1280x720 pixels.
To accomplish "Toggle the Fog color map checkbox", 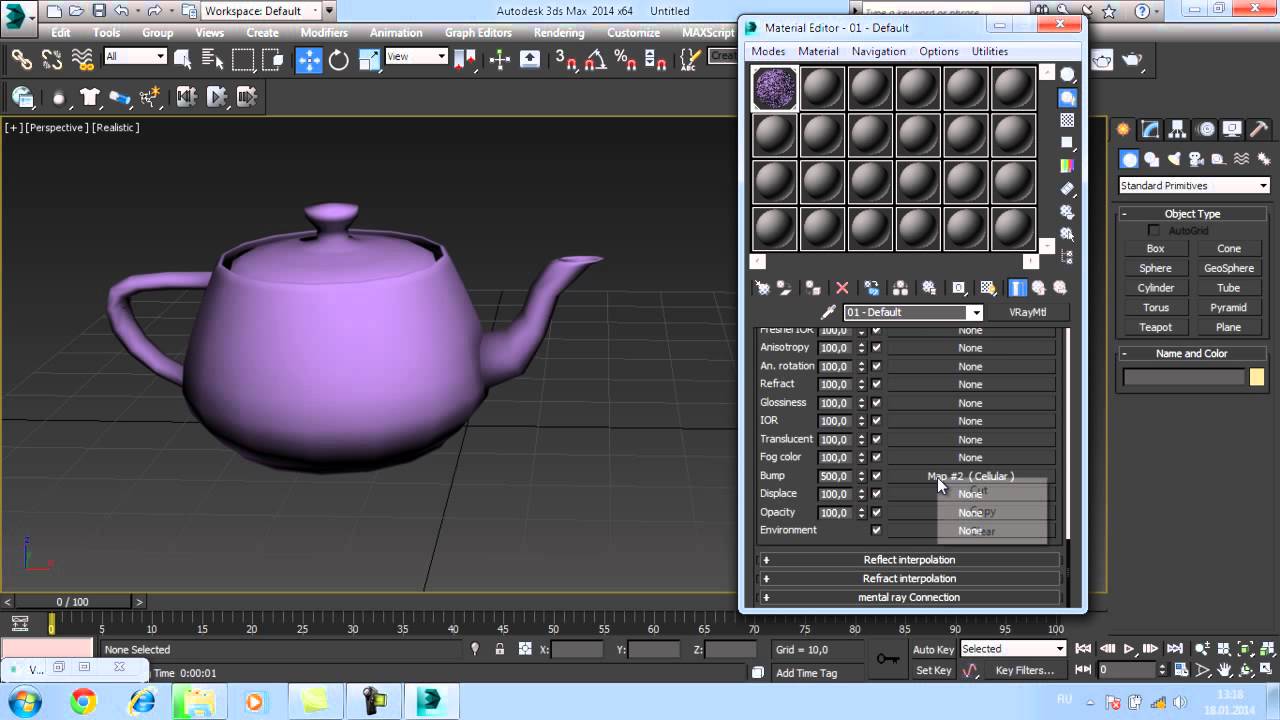I will click(x=876, y=457).
